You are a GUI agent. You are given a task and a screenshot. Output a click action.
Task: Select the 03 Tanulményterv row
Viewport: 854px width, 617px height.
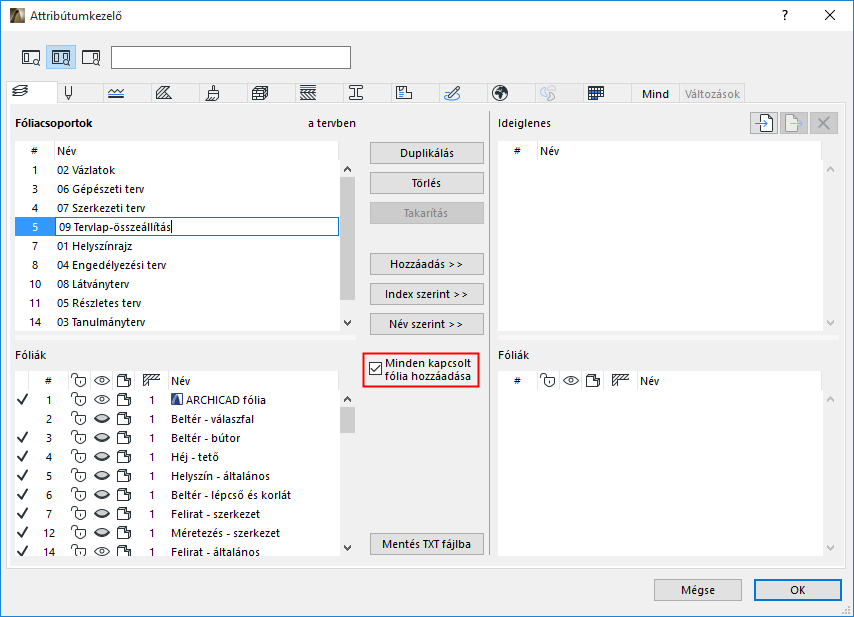pyautogui.click(x=177, y=322)
